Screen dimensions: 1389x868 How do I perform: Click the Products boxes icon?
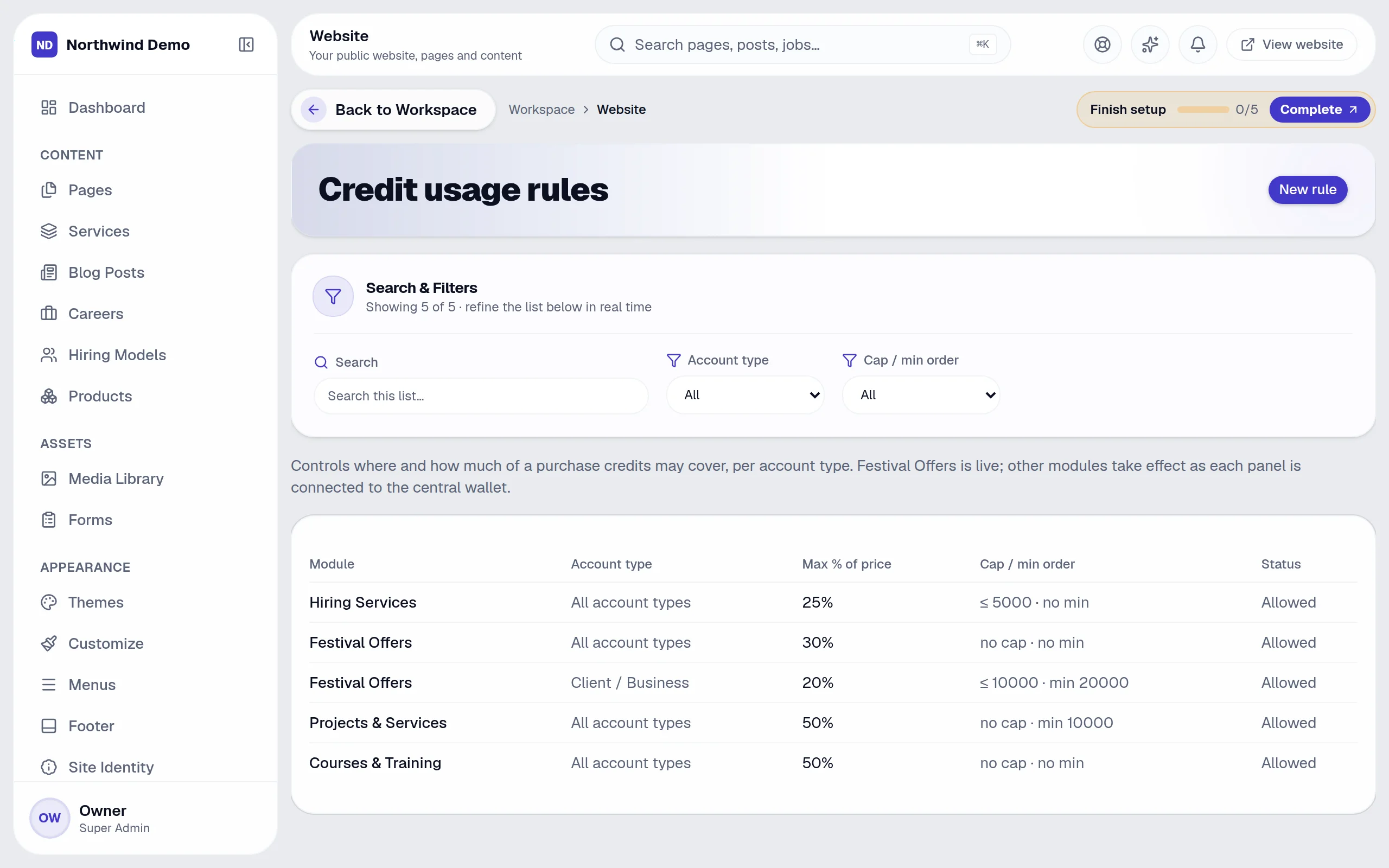pyautogui.click(x=49, y=396)
